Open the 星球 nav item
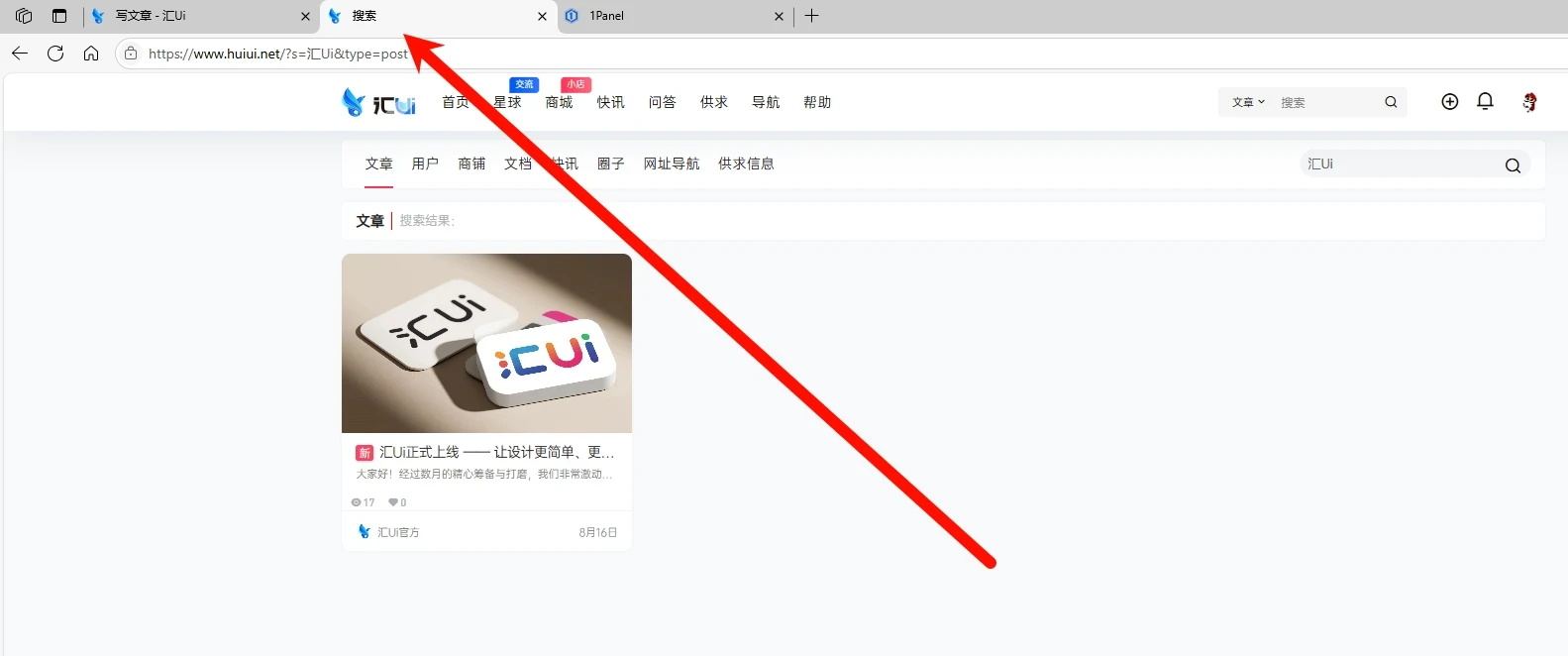The height and width of the screenshot is (656, 1568). (507, 102)
